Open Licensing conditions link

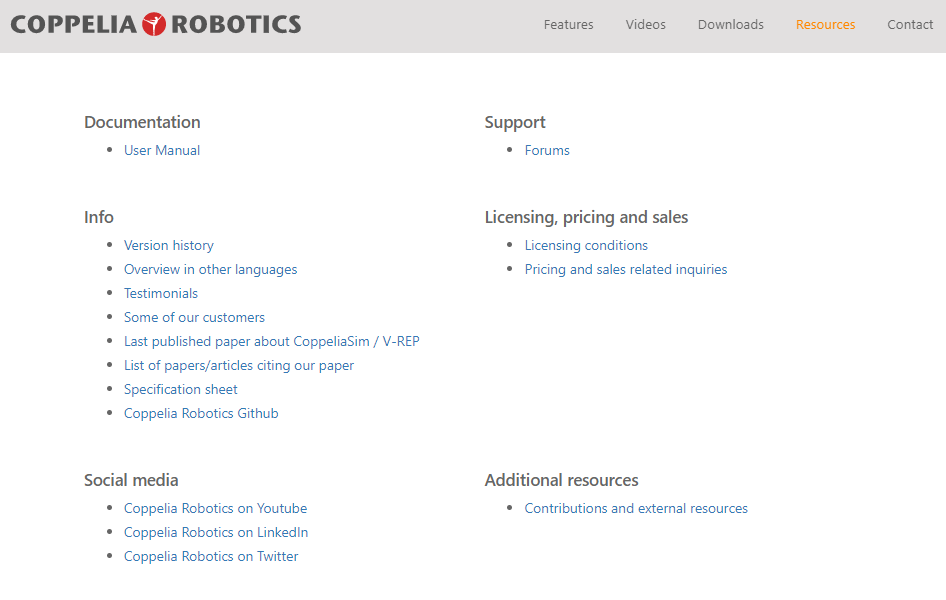(x=586, y=245)
